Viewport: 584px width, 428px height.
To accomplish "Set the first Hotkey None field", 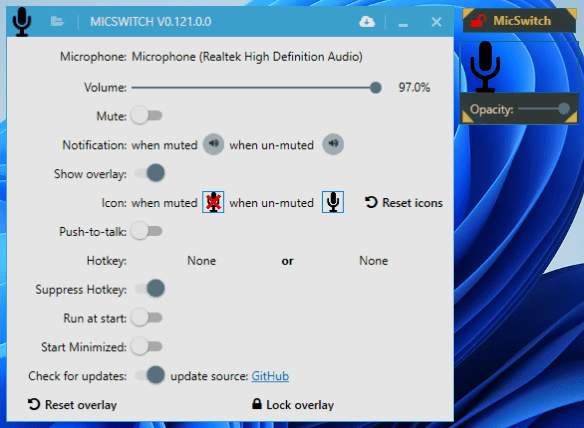I will (201, 261).
